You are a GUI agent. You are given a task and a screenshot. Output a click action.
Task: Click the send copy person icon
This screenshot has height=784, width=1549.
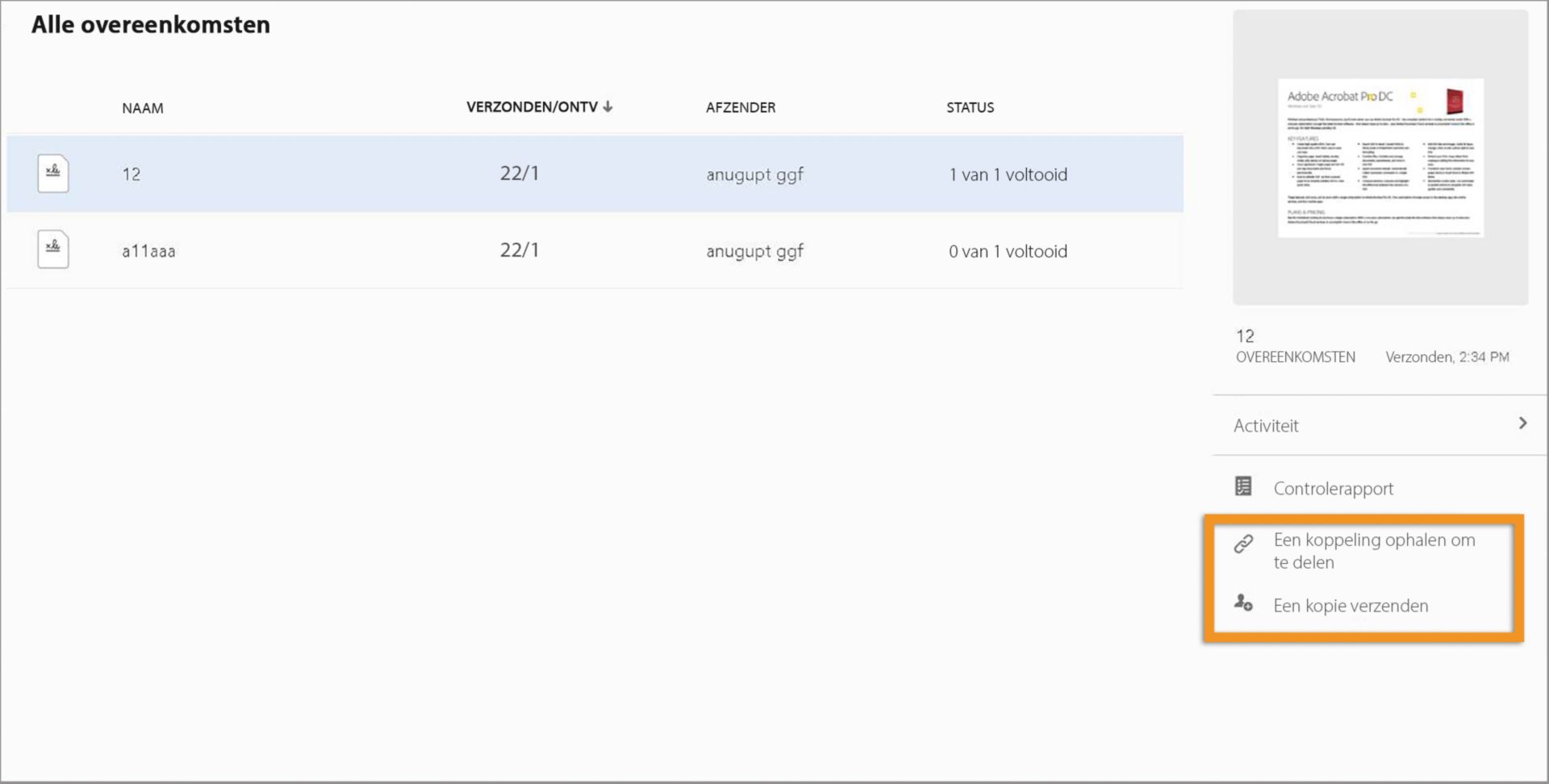click(1243, 603)
